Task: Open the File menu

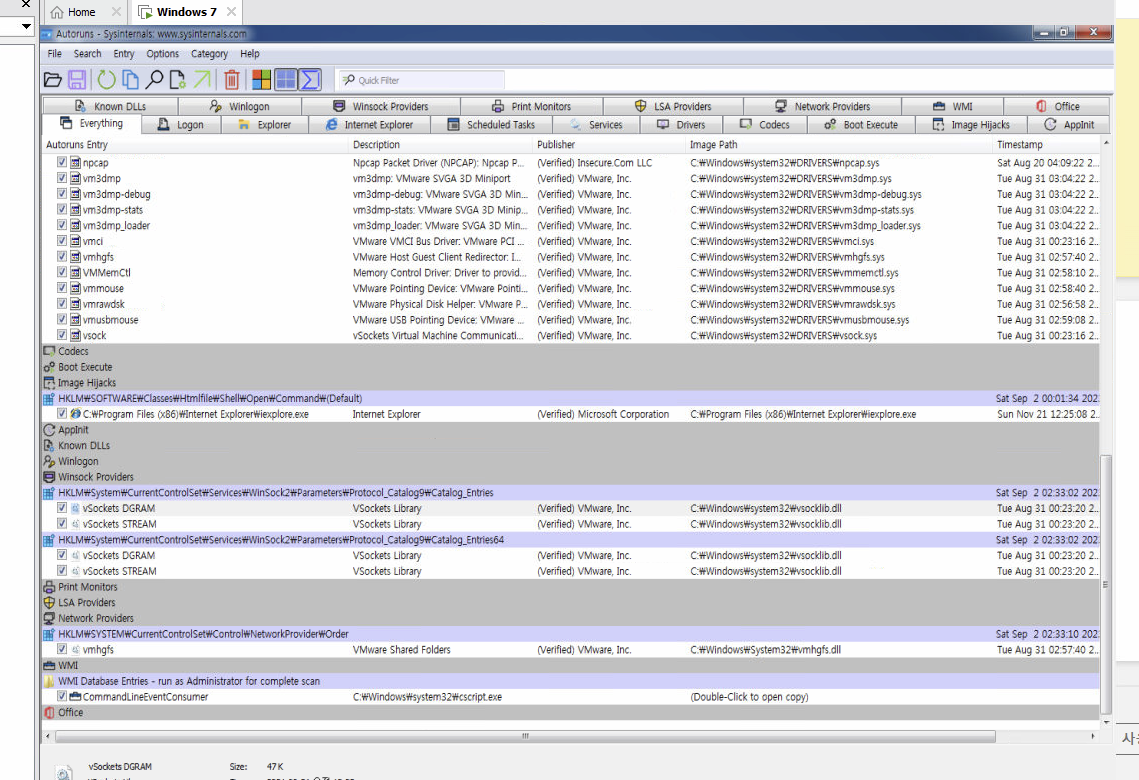Action: pos(54,54)
